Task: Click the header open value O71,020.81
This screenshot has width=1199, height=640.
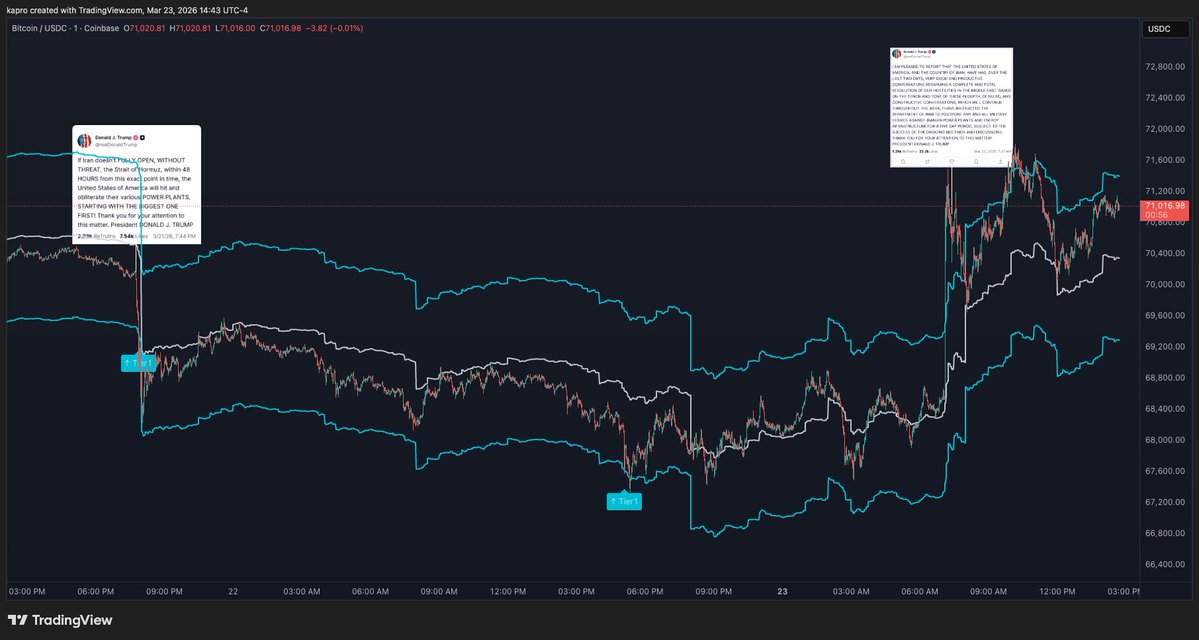Action: point(145,28)
